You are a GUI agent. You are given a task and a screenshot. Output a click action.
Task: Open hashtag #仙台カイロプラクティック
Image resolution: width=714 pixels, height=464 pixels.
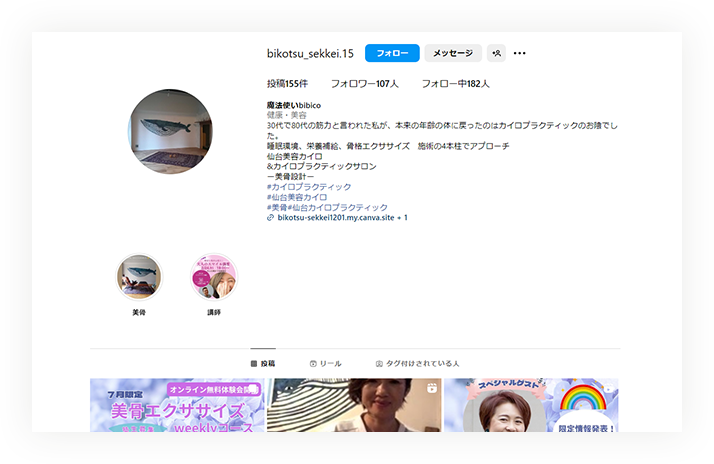click(337, 208)
